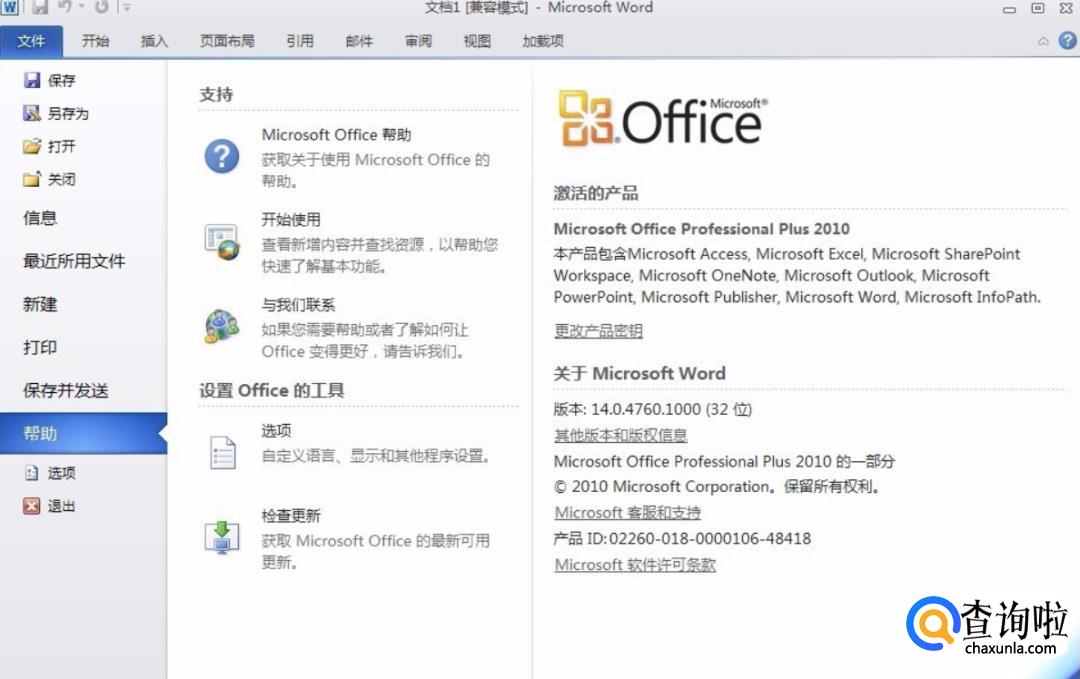Click the 开始使用 (Getting Started) title

click(291, 220)
